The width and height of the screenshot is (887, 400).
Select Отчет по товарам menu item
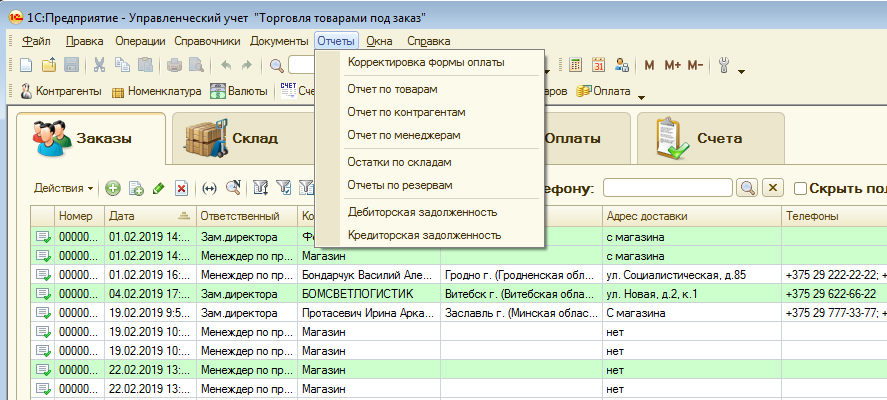[392, 89]
